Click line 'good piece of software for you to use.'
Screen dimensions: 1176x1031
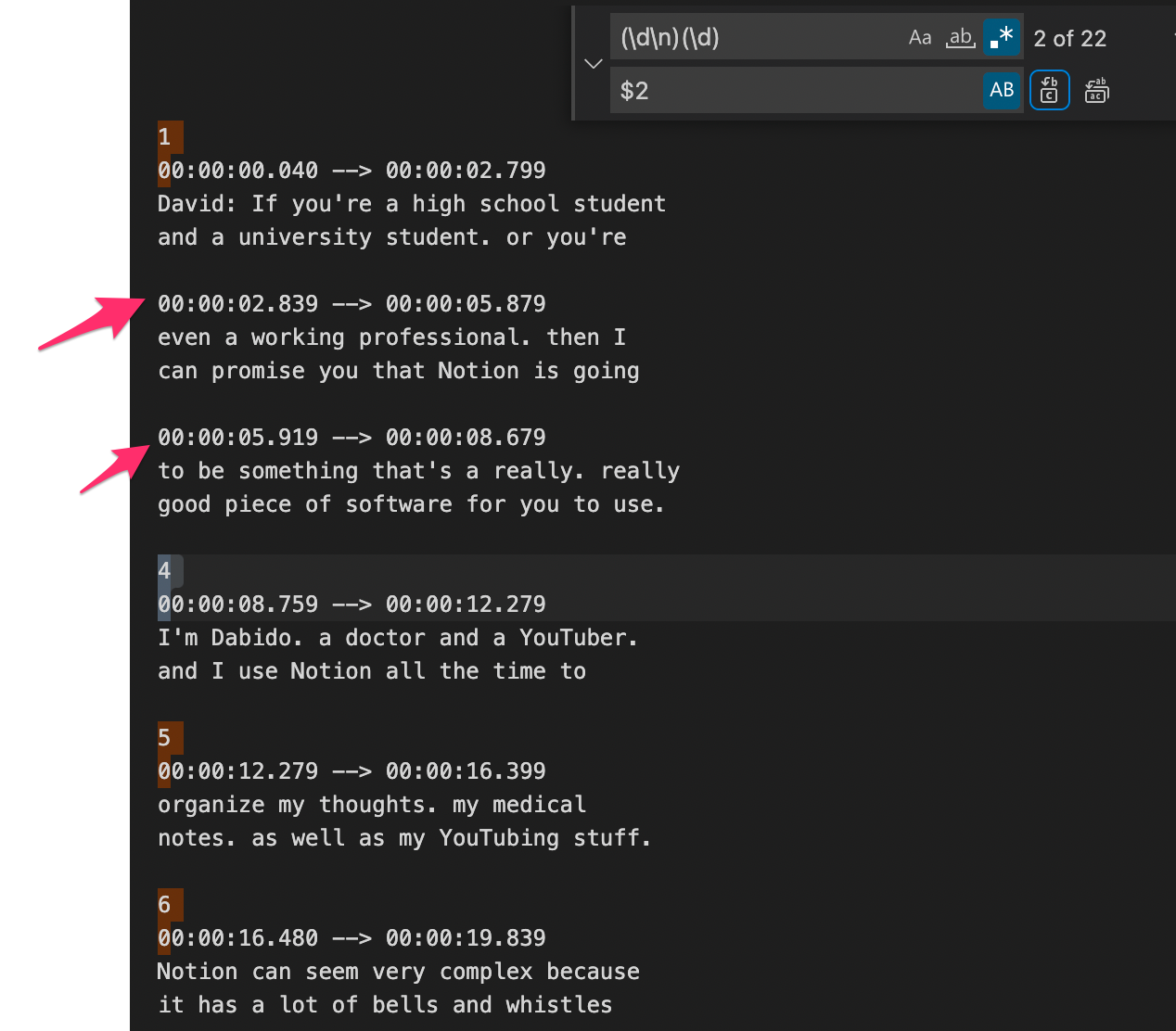point(412,504)
